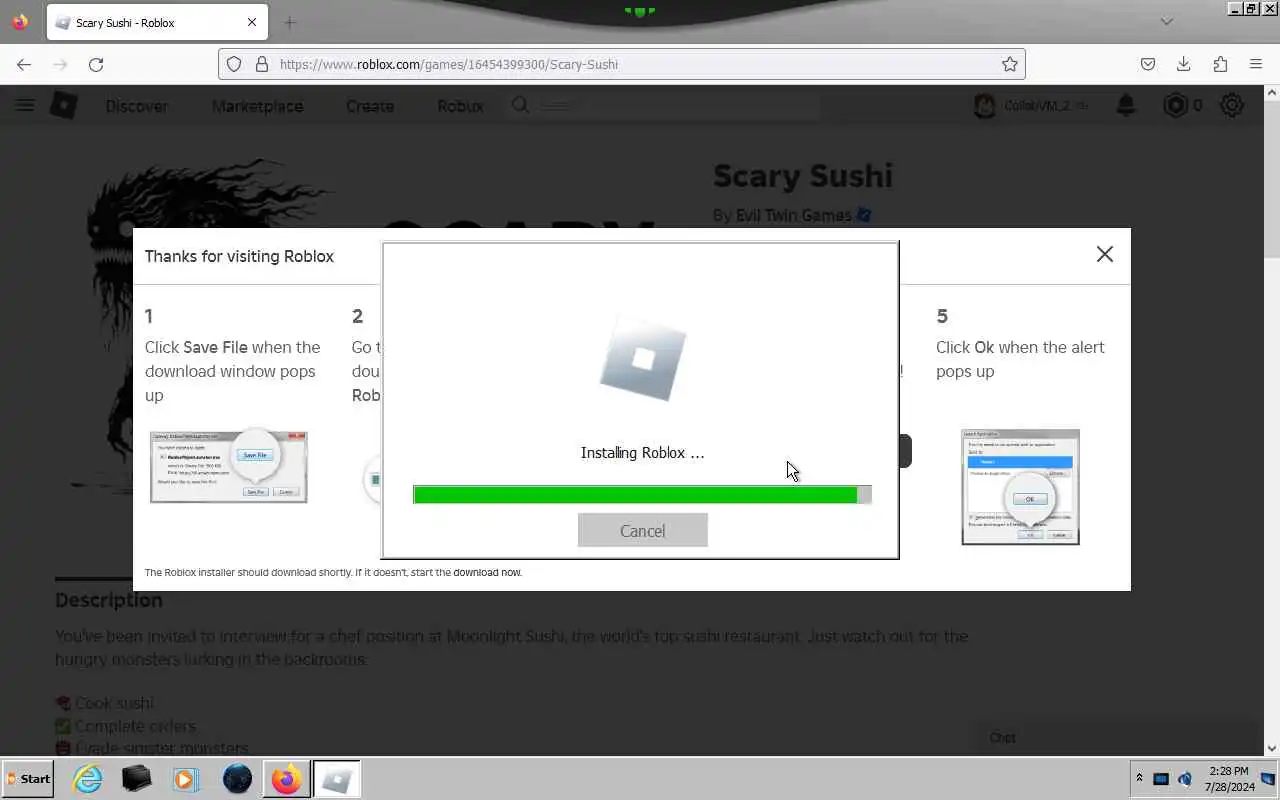The image size is (1280, 800).
Task: Go to Marketplace
Action: coord(257,106)
